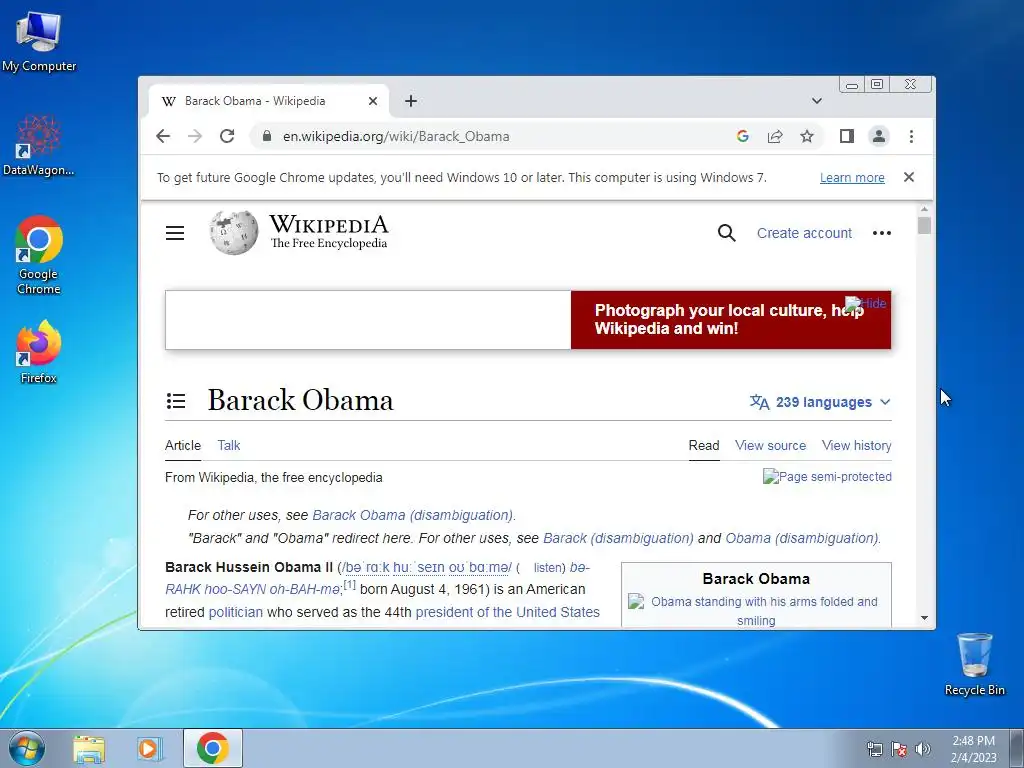1024x768 pixels.
Task: Click the IPA pronunciation link
Action: [427, 568]
